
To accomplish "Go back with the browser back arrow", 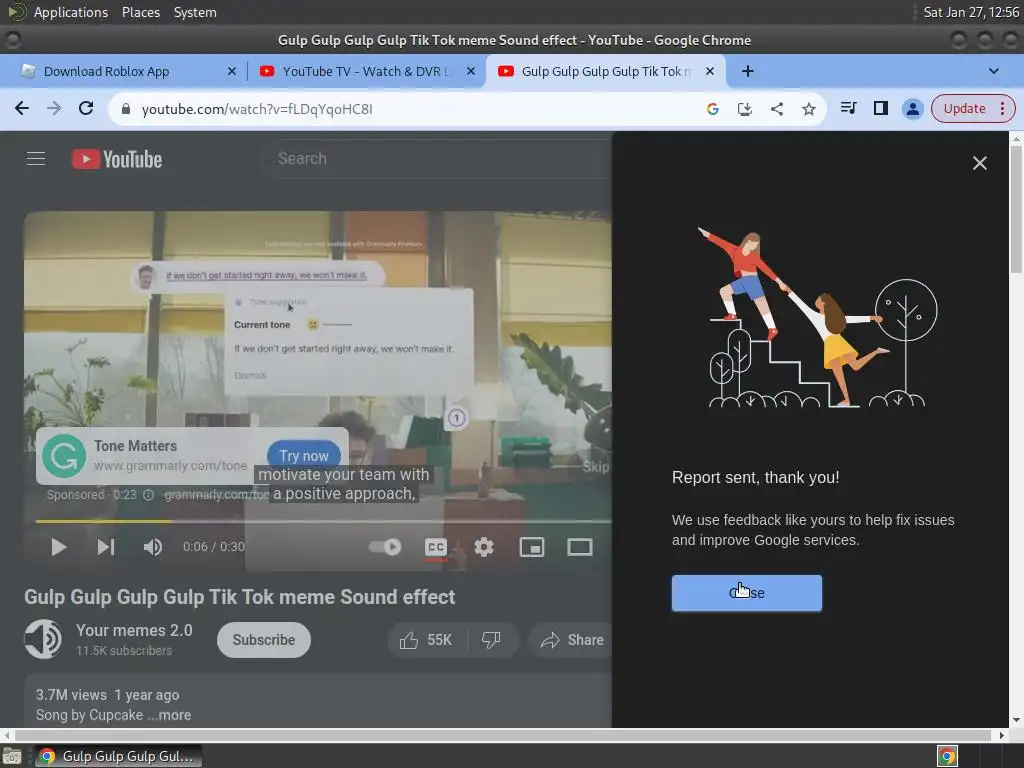I will (x=22, y=108).
